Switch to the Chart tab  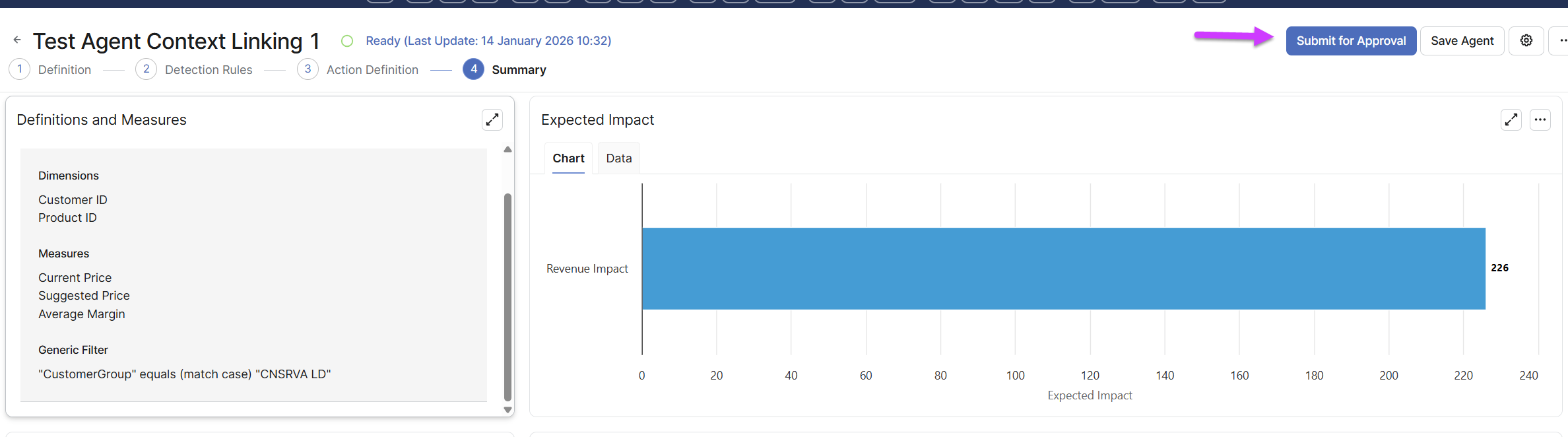click(x=568, y=158)
